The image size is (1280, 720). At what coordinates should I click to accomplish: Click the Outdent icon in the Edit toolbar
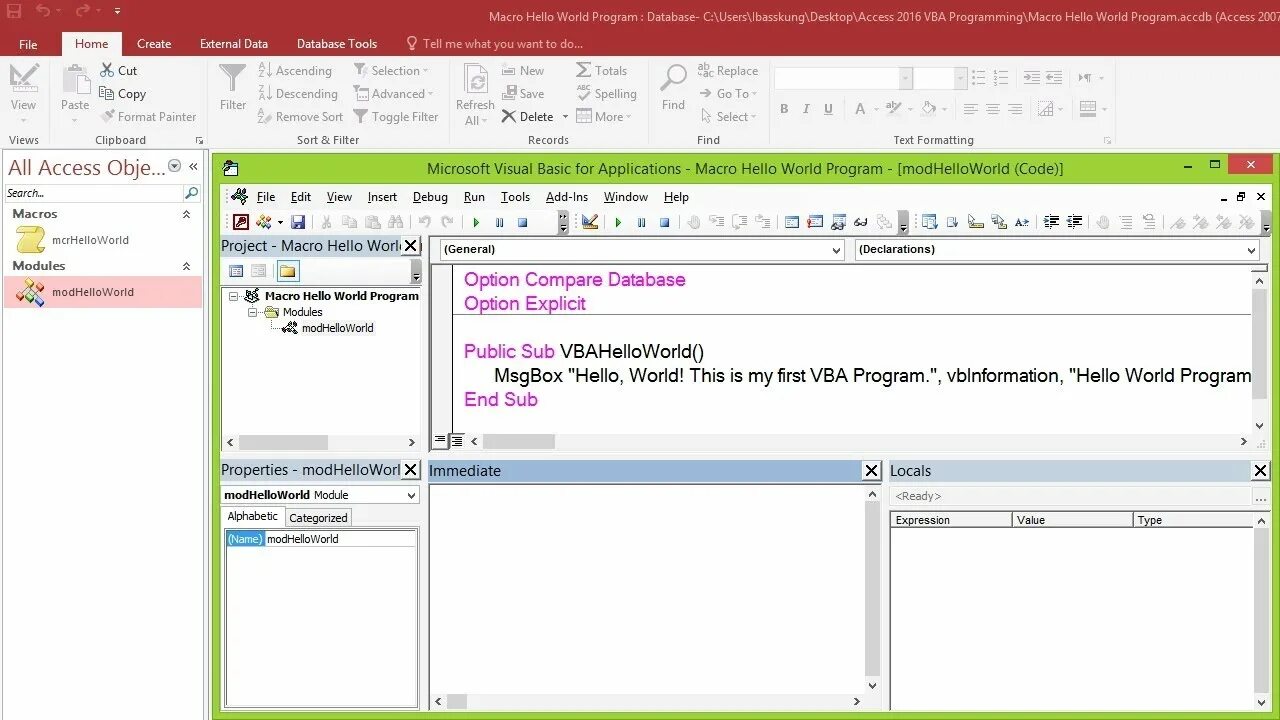click(x=1075, y=222)
